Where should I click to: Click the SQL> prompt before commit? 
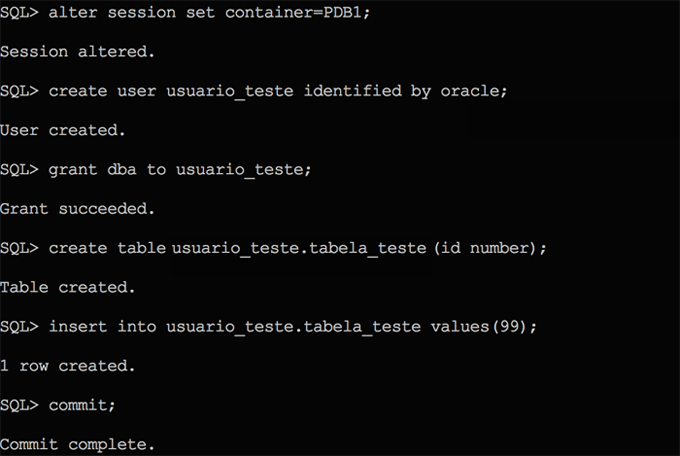pos(19,405)
